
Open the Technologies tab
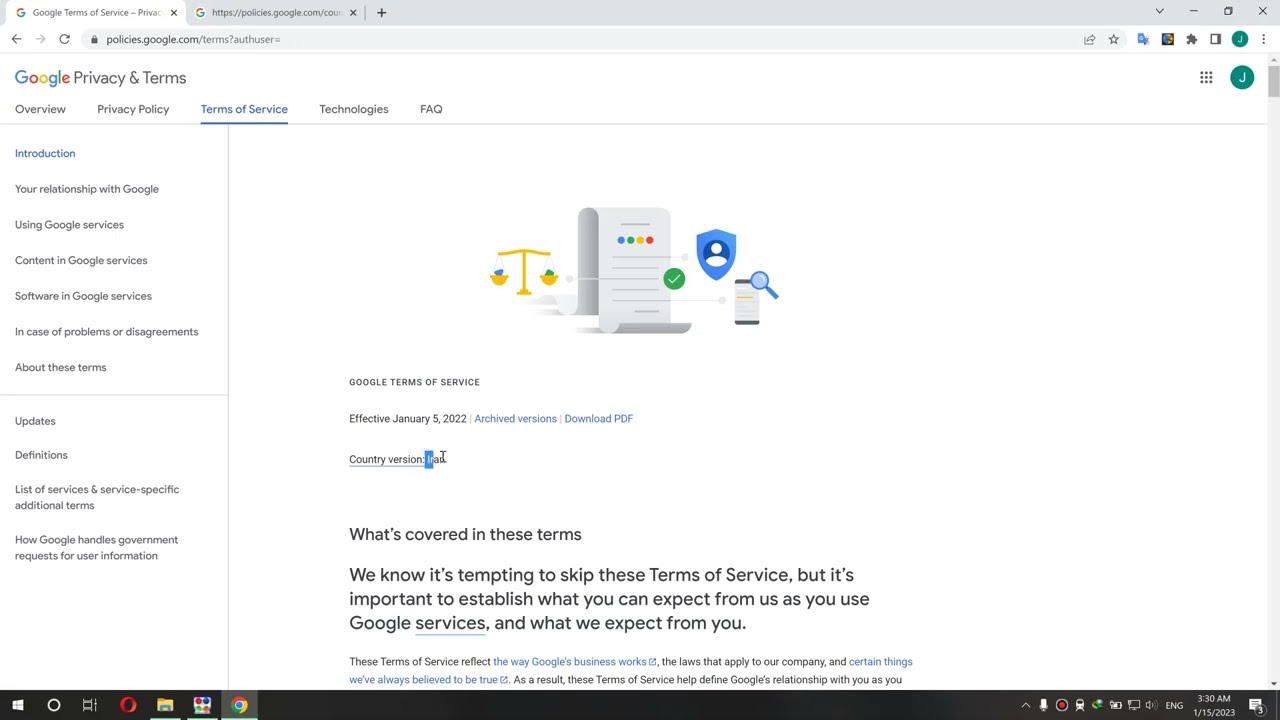click(x=354, y=109)
